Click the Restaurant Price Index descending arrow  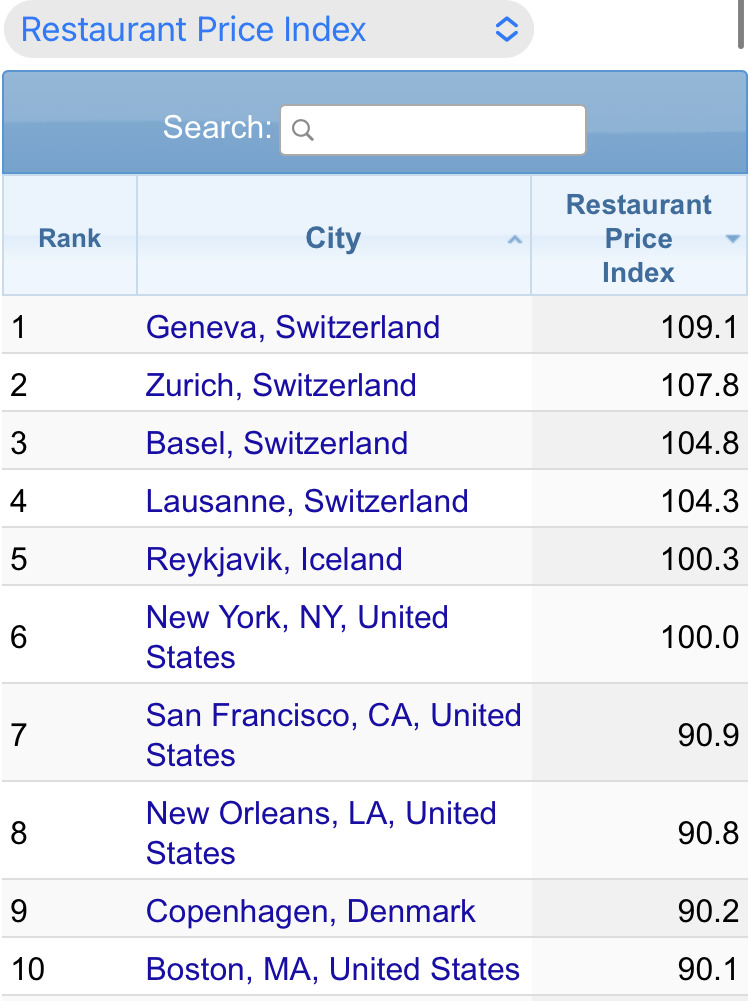pyautogui.click(x=732, y=238)
